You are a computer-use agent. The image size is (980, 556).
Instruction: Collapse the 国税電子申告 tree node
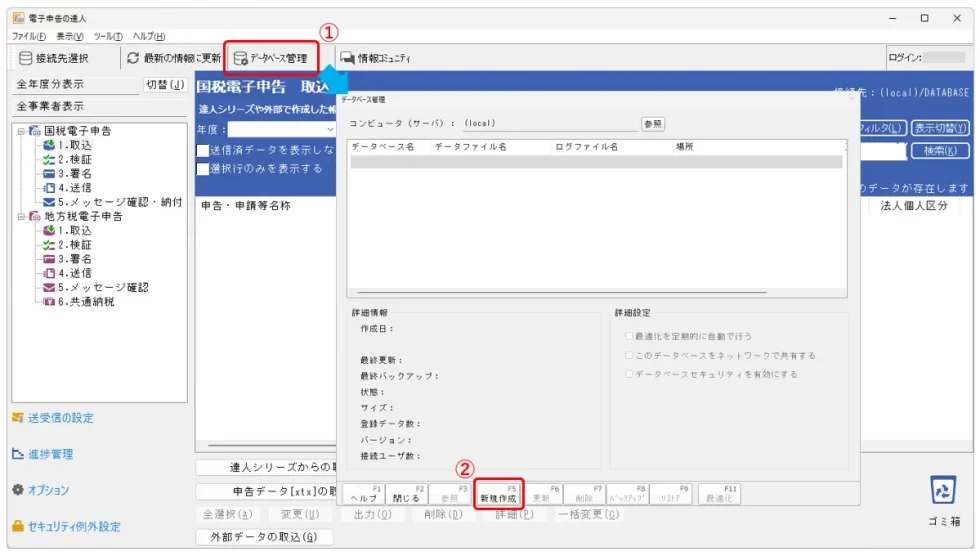click(21, 131)
